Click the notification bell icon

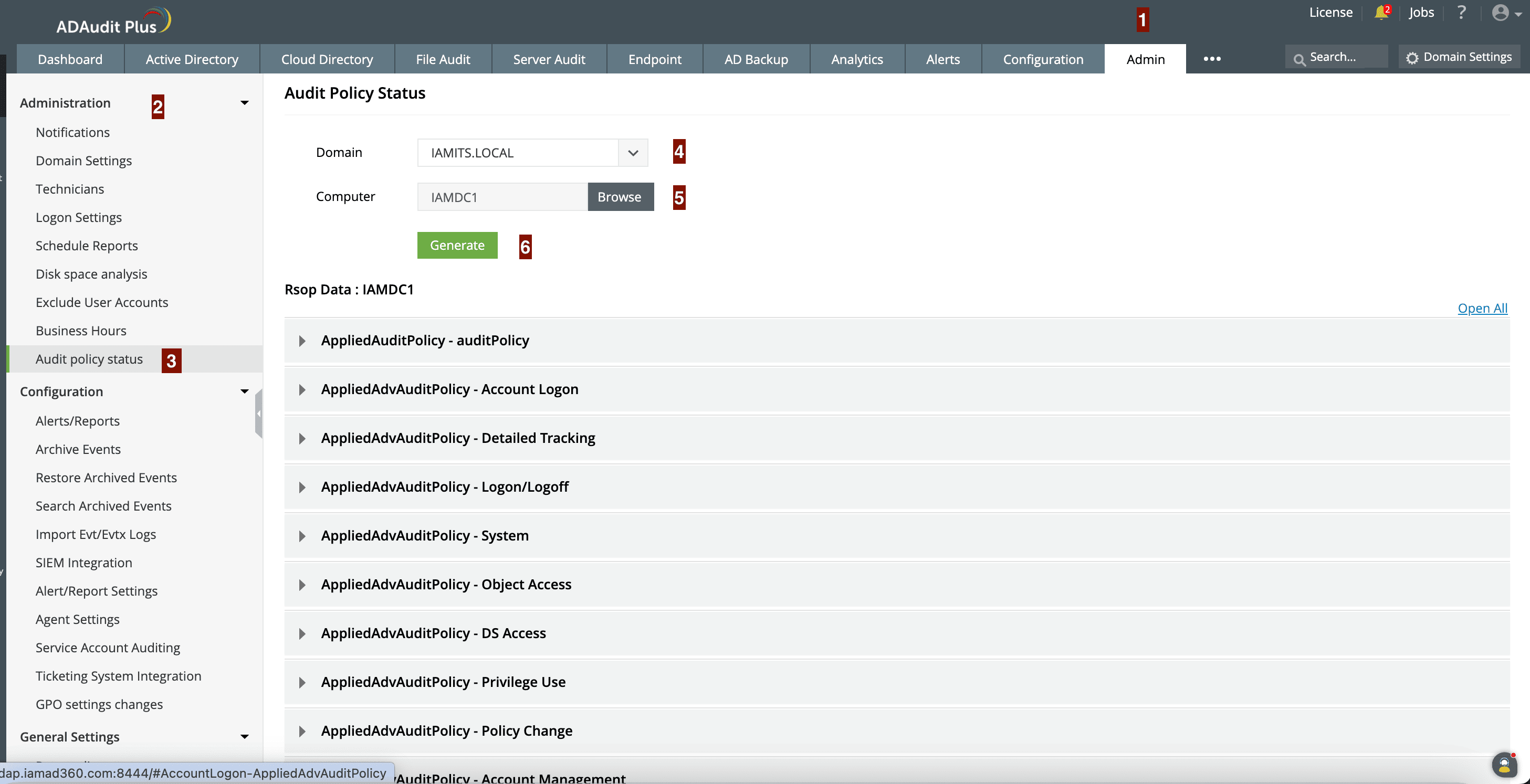click(1381, 13)
